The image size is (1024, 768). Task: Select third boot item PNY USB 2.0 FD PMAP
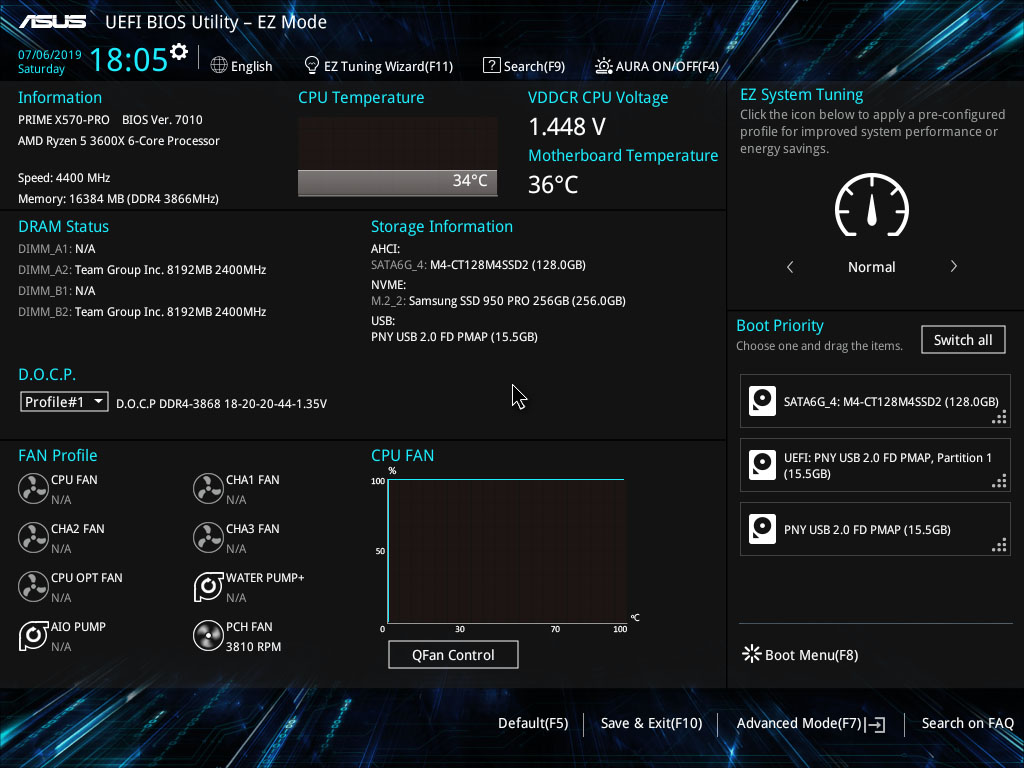[875, 529]
